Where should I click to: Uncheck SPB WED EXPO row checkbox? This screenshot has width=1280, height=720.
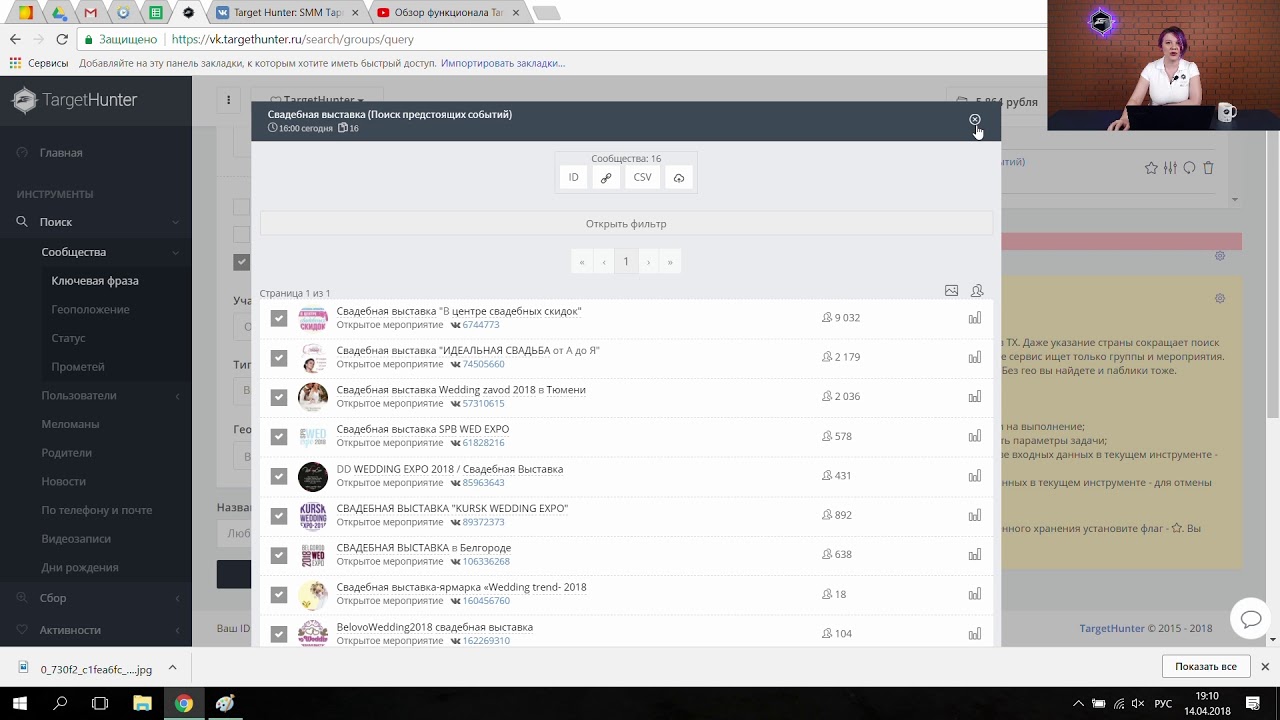click(279, 436)
